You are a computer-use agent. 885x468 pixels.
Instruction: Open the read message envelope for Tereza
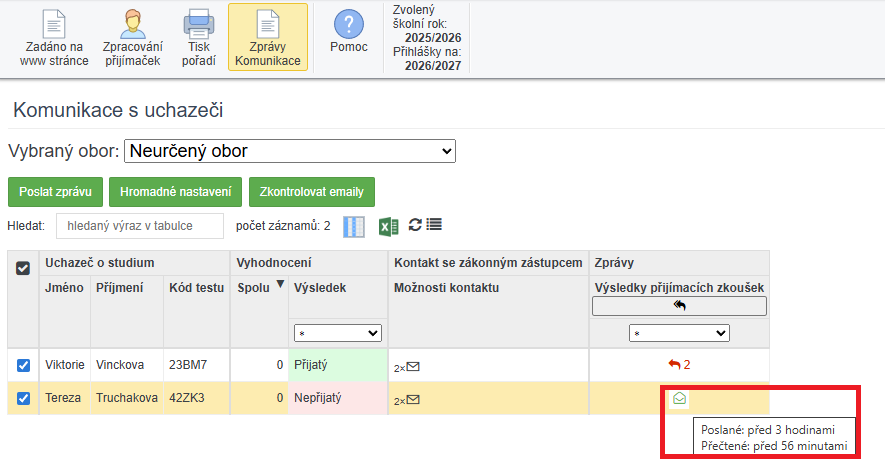679,398
